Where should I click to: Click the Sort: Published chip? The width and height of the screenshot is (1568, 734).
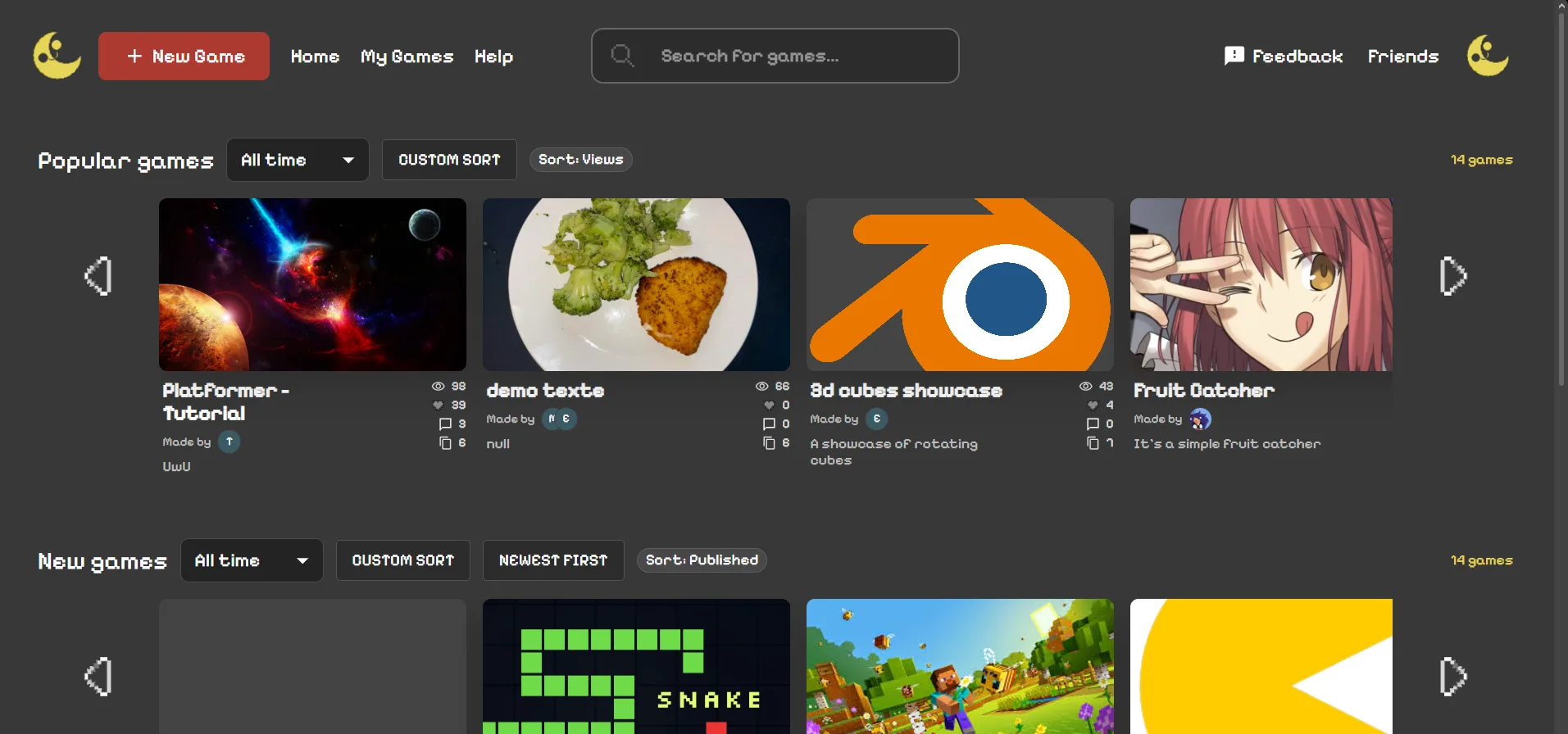pyautogui.click(x=702, y=560)
